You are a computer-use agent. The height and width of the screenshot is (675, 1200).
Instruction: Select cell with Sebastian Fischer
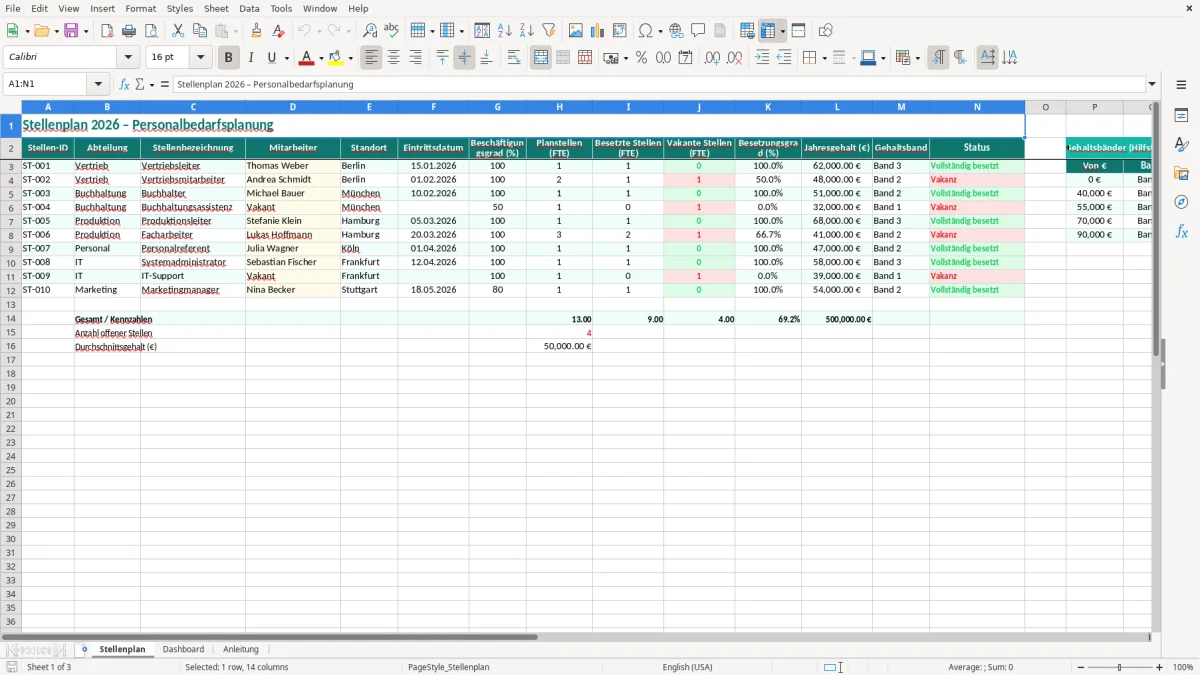tap(293, 262)
